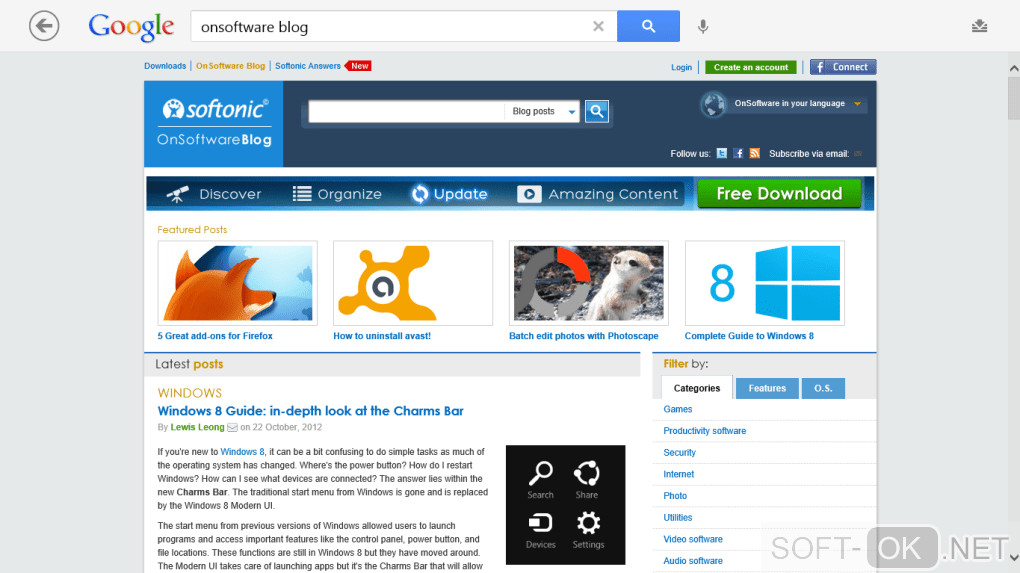Click the Free Download button

779,193
